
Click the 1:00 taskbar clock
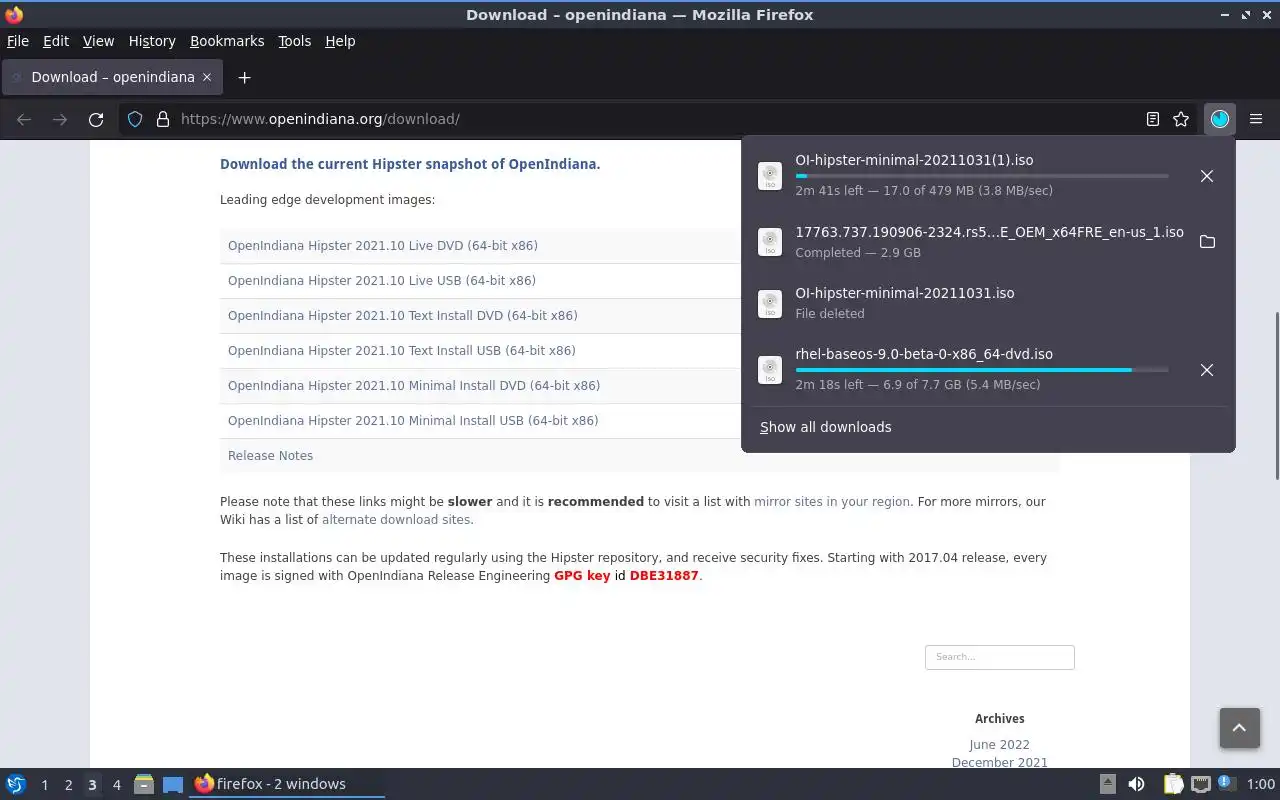1261,784
